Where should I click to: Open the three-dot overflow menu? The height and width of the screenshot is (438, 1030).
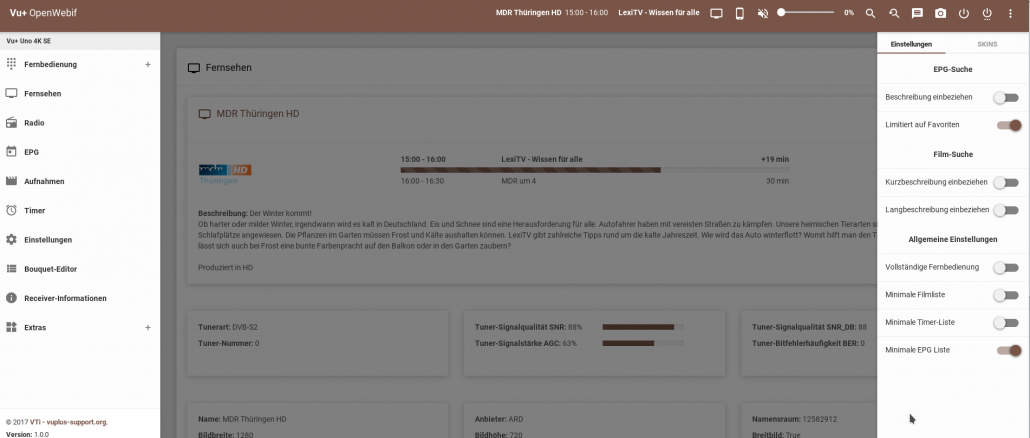click(1010, 13)
